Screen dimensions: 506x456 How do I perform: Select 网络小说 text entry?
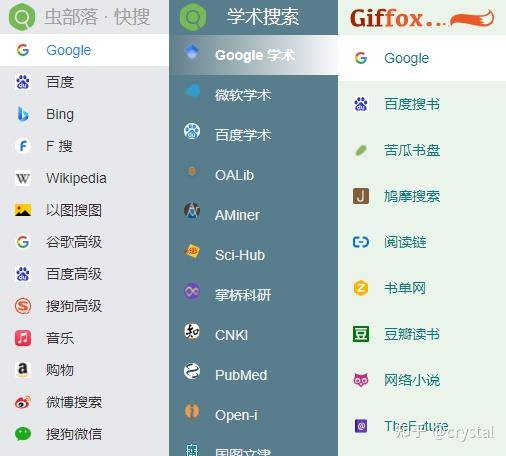(412, 380)
